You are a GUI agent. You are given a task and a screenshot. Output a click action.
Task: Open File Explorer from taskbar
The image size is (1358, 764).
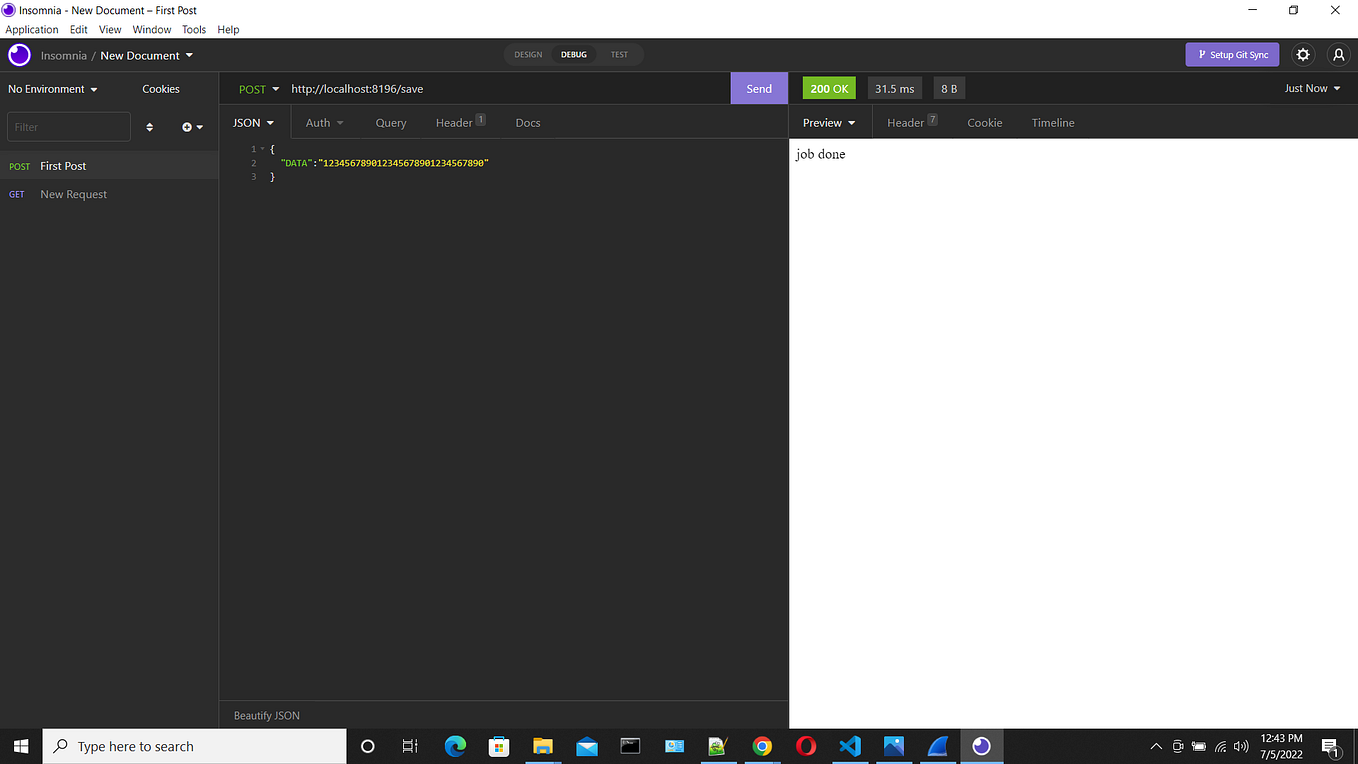tap(542, 746)
